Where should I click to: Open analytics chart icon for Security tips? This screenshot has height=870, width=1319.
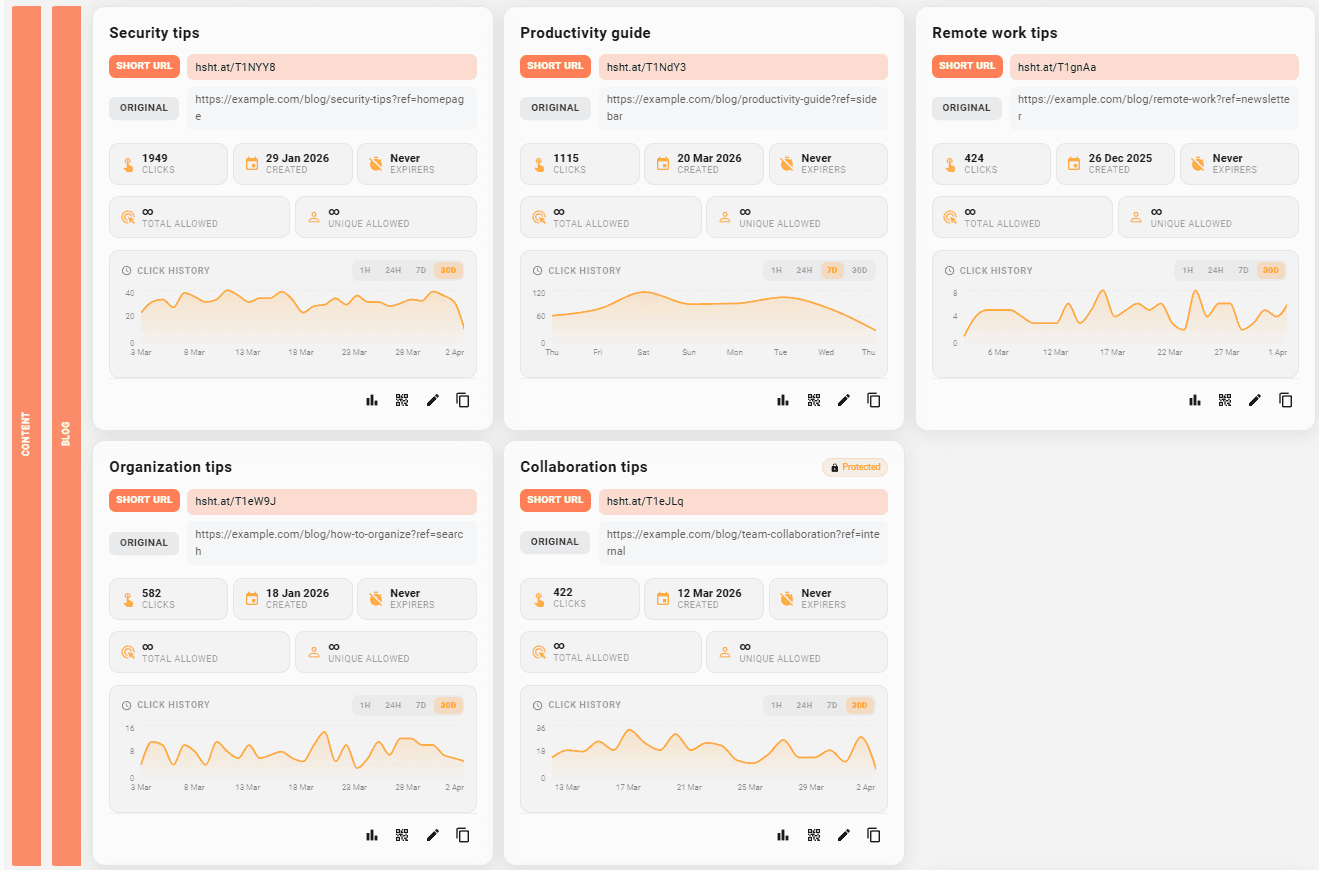[372, 400]
